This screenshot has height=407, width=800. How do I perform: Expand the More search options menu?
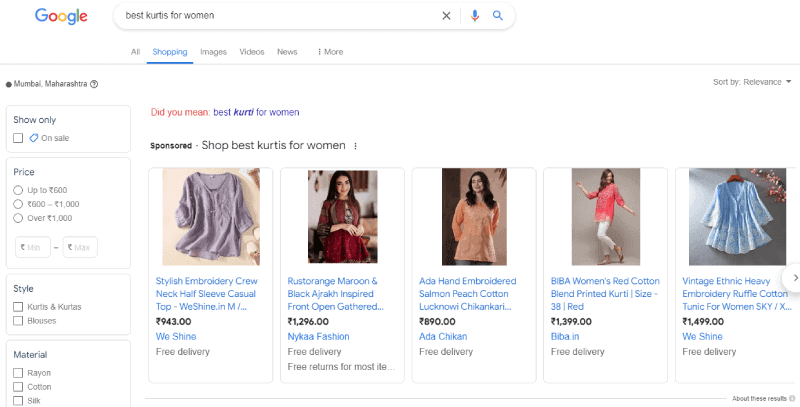[x=330, y=52]
